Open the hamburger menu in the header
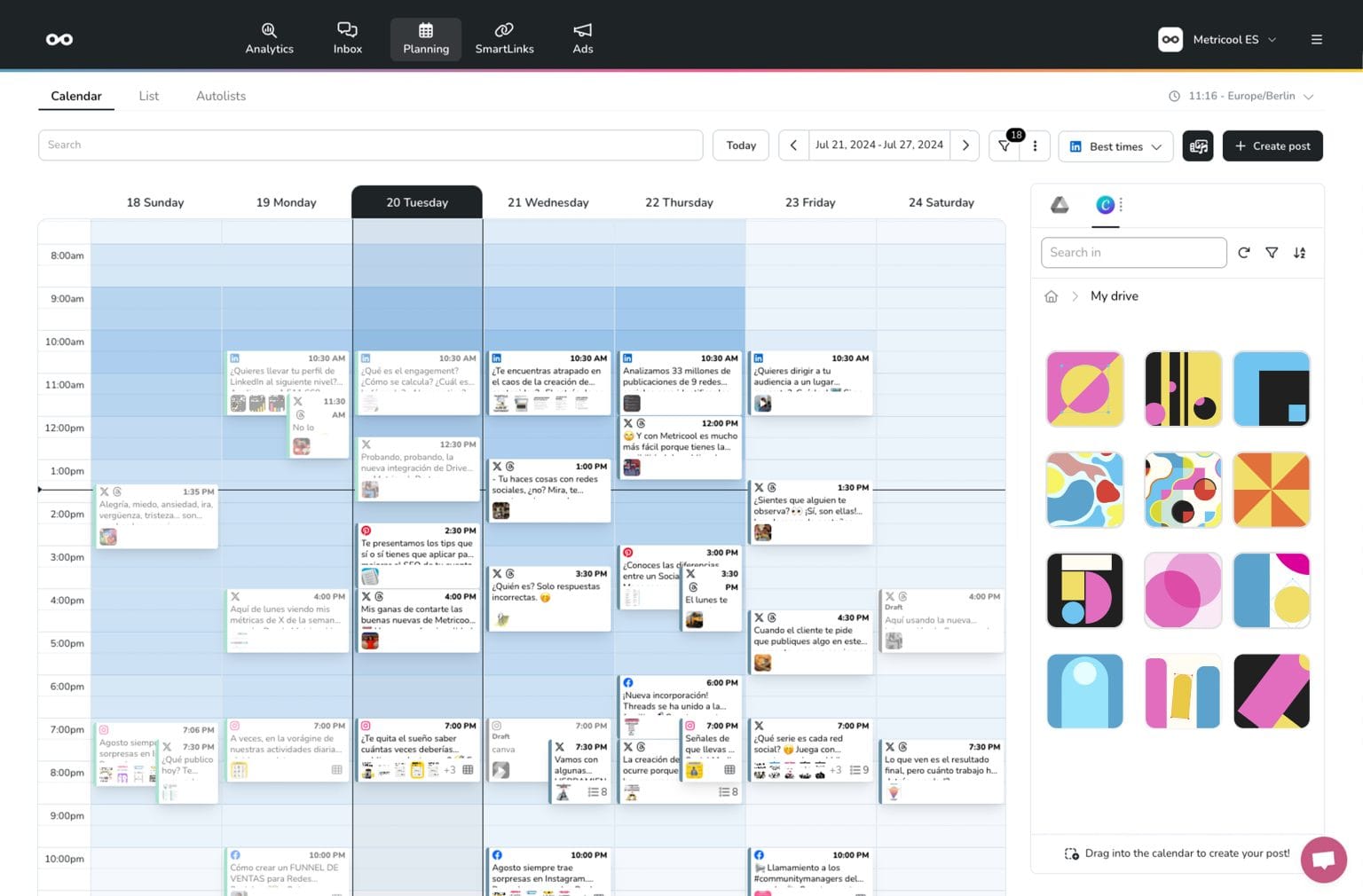Image resolution: width=1363 pixels, height=896 pixels. 1317,39
